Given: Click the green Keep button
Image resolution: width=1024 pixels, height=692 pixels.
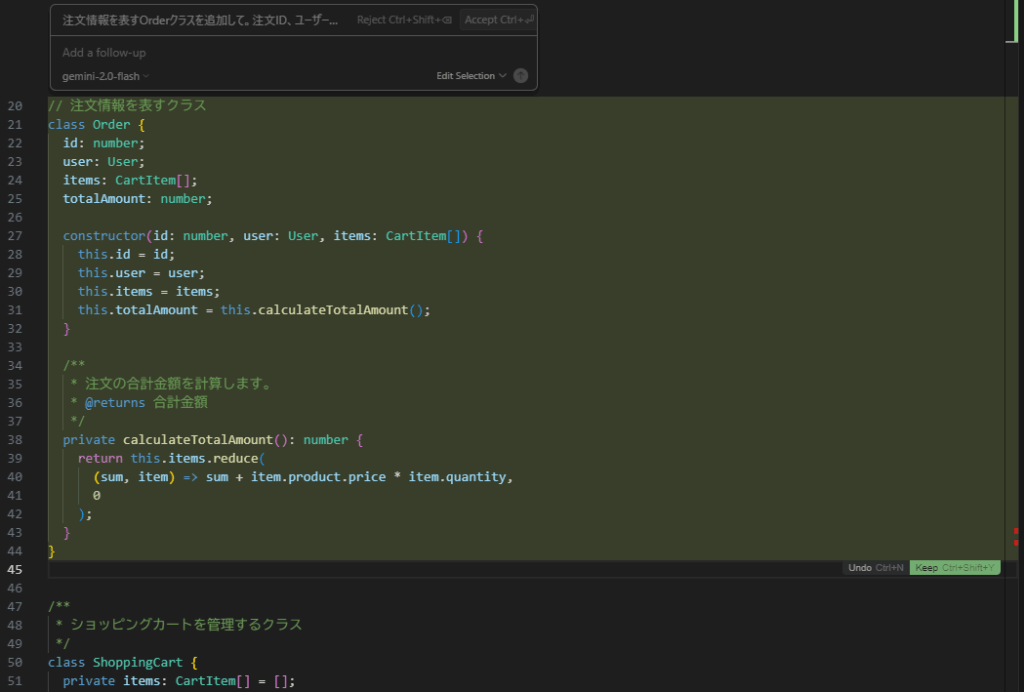Looking at the screenshot, I should point(954,568).
